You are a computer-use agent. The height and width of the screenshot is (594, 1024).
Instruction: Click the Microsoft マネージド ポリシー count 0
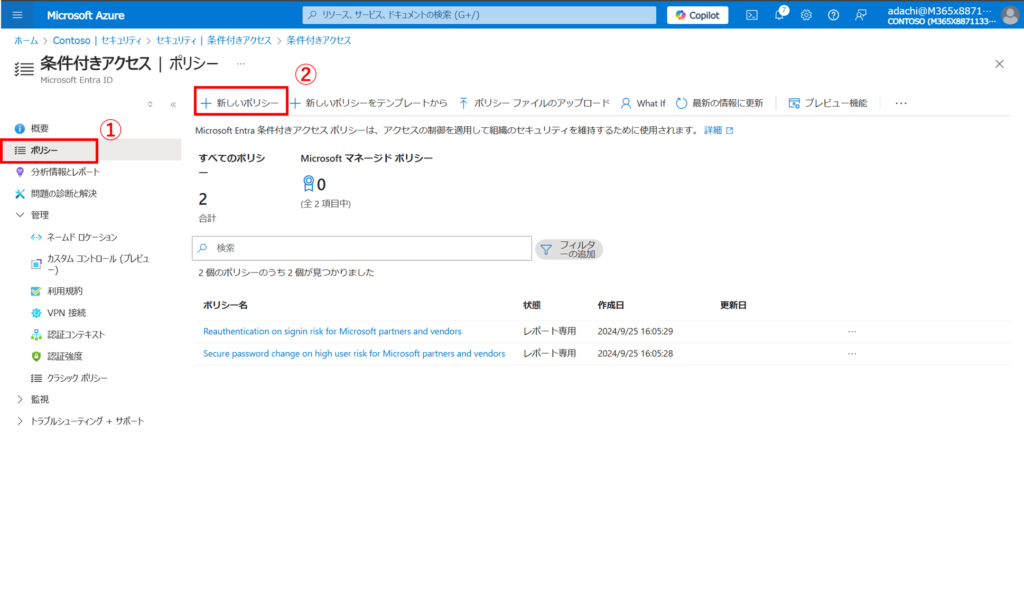[321, 184]
